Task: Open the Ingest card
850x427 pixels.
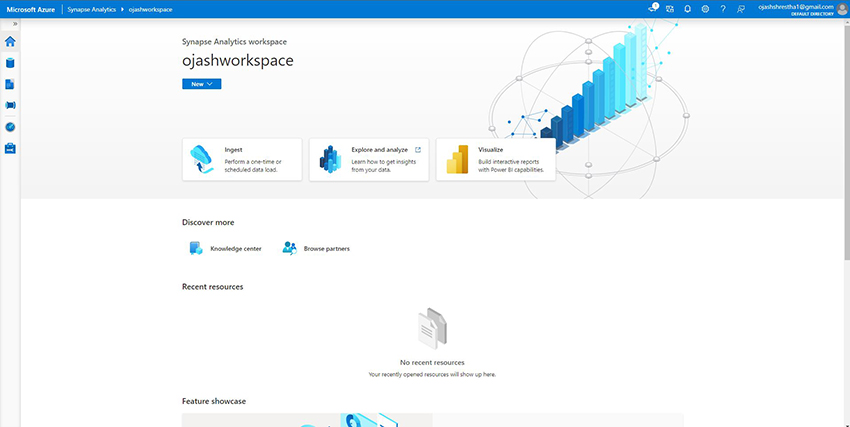Action: pos(242,159)
